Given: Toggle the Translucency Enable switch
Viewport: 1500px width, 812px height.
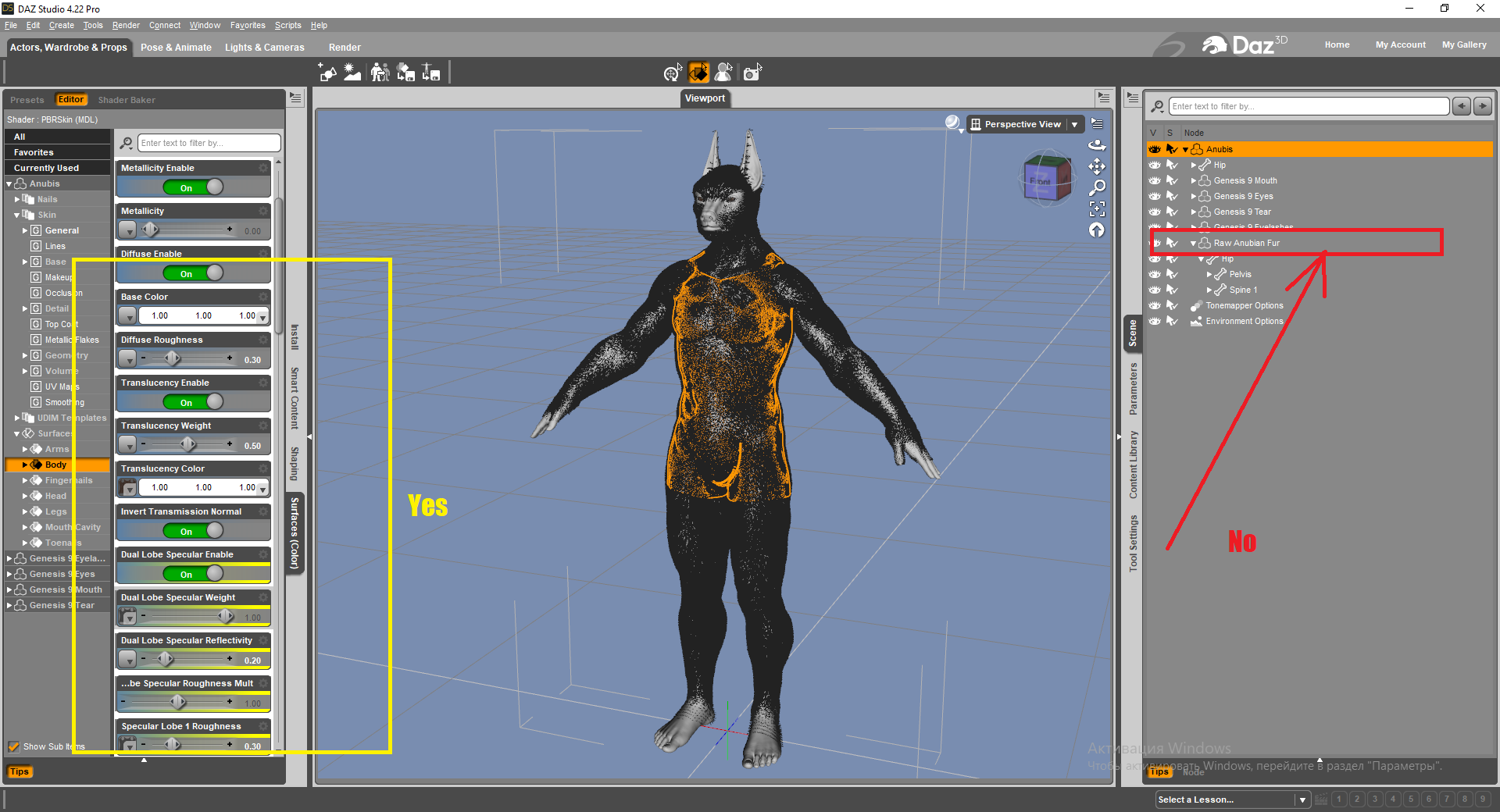Looking at the screenshot, I should 194,402.
